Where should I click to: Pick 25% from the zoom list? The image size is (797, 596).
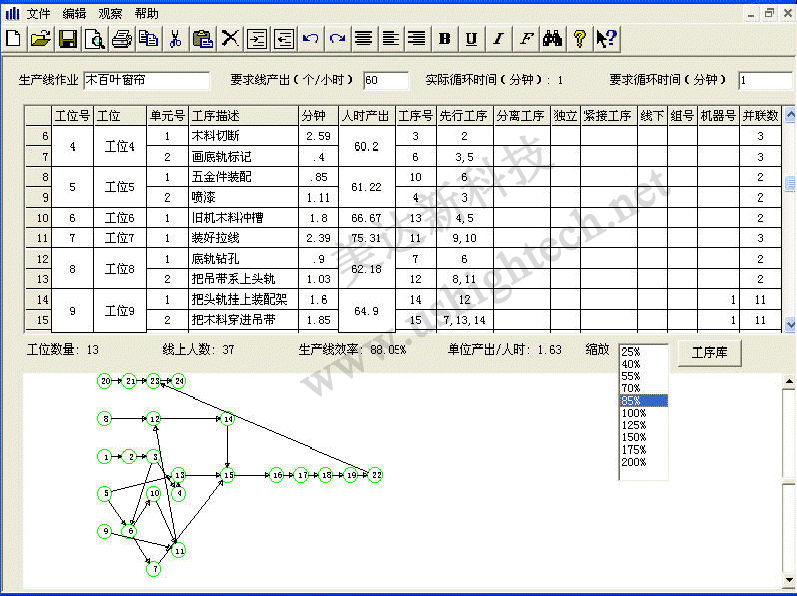[631, 352]
